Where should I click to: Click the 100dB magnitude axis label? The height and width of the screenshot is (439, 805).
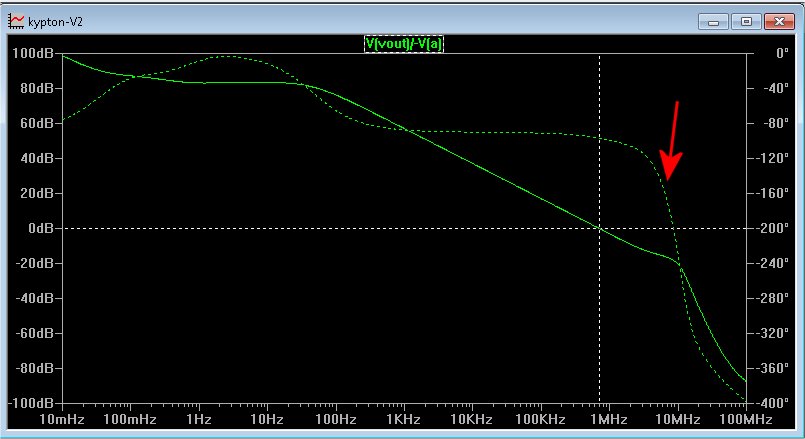tap(32, 53)
